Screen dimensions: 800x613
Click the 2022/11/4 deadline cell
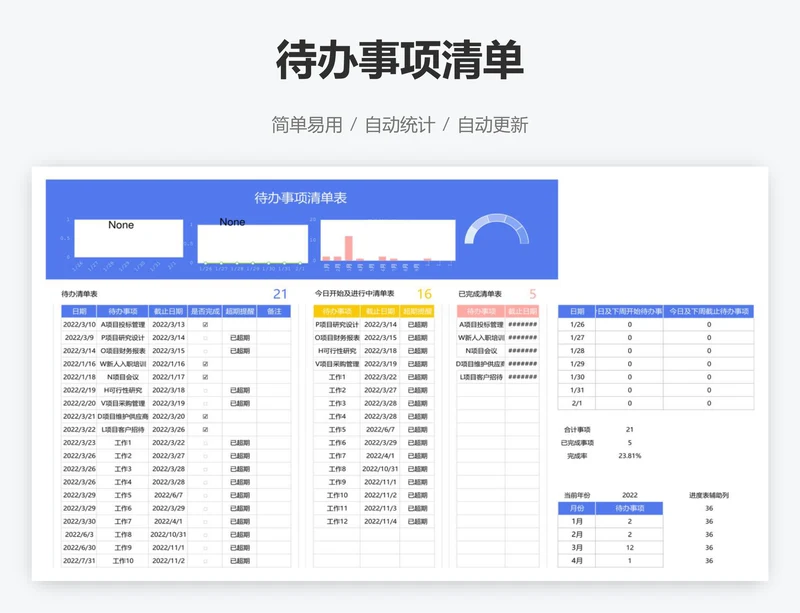pos(380,522)
